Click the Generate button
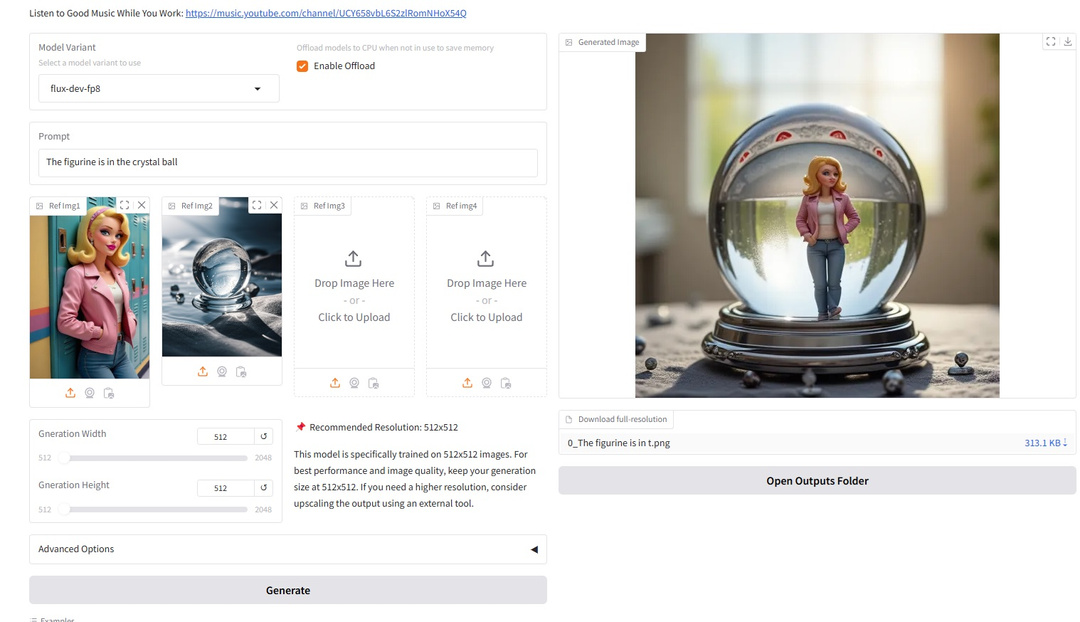 [288, 590]
